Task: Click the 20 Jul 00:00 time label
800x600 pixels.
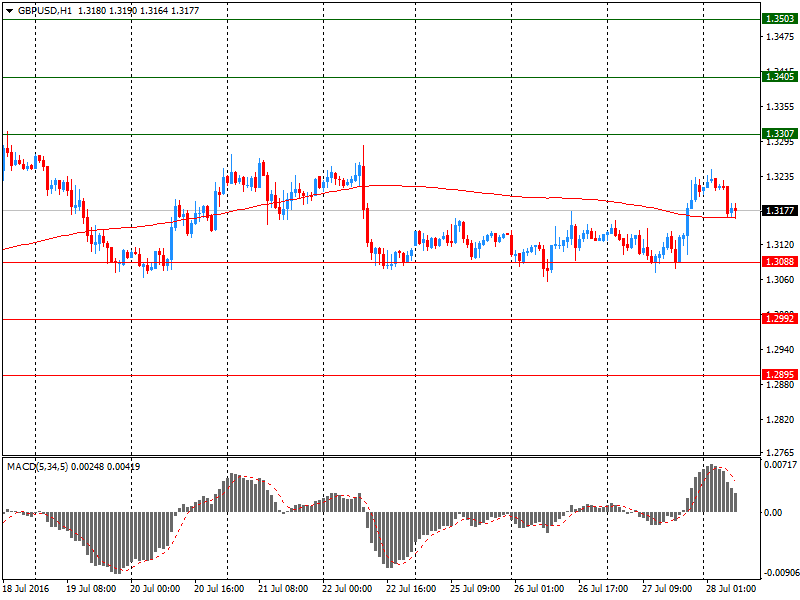Action: point(155,589)
